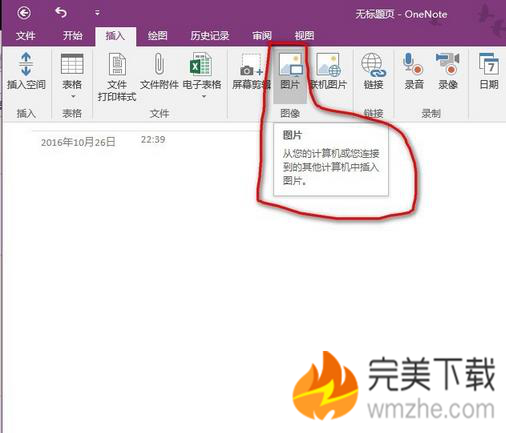Insert a hyperlink with 链接
The width and height of the screenshot is (506, 433).
[373, 71]
